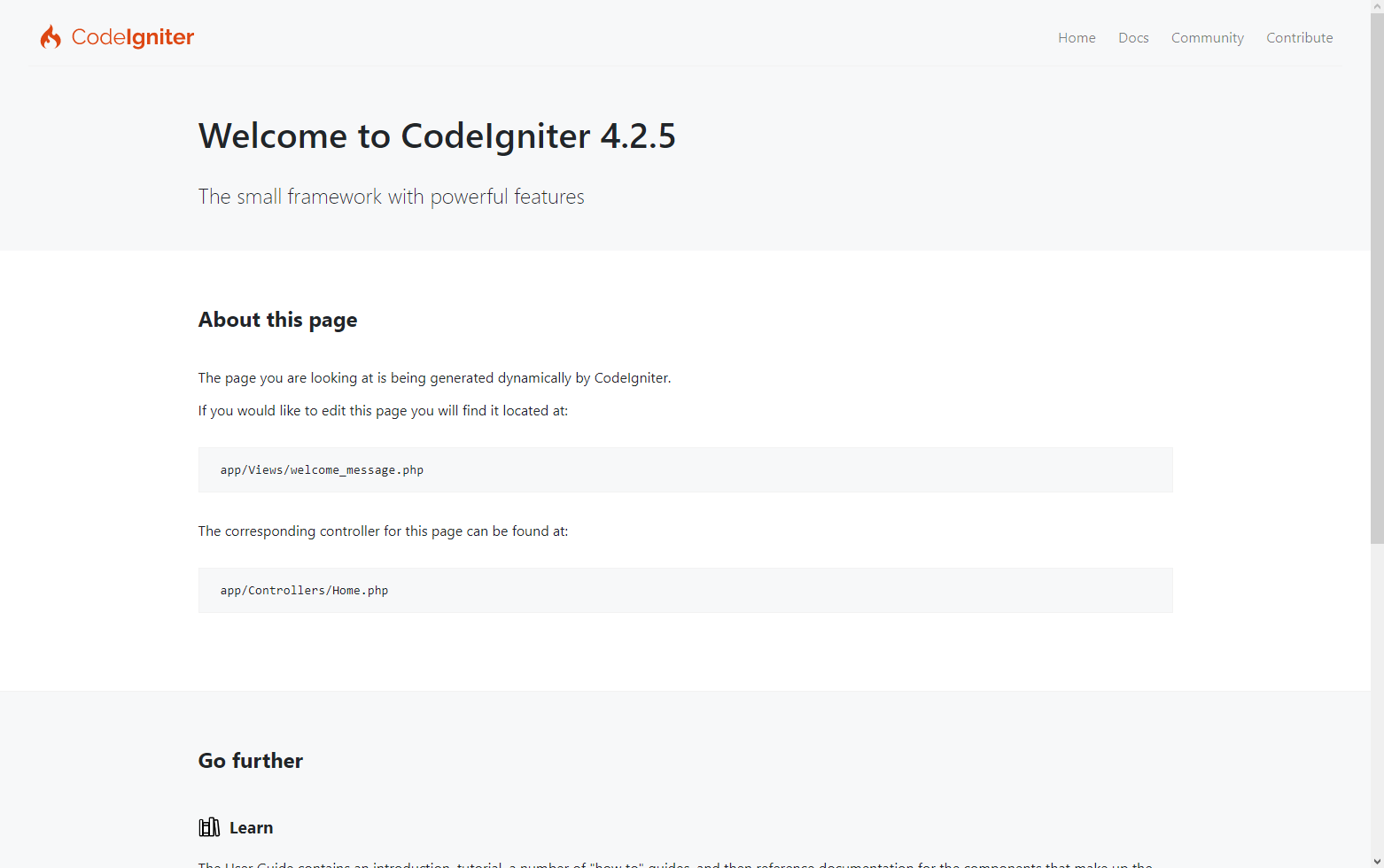Click the Welcome to CodeIgniter 4.2.5 heading
The width and height of the screenshot is (1384, 868).
pos(437,136)
